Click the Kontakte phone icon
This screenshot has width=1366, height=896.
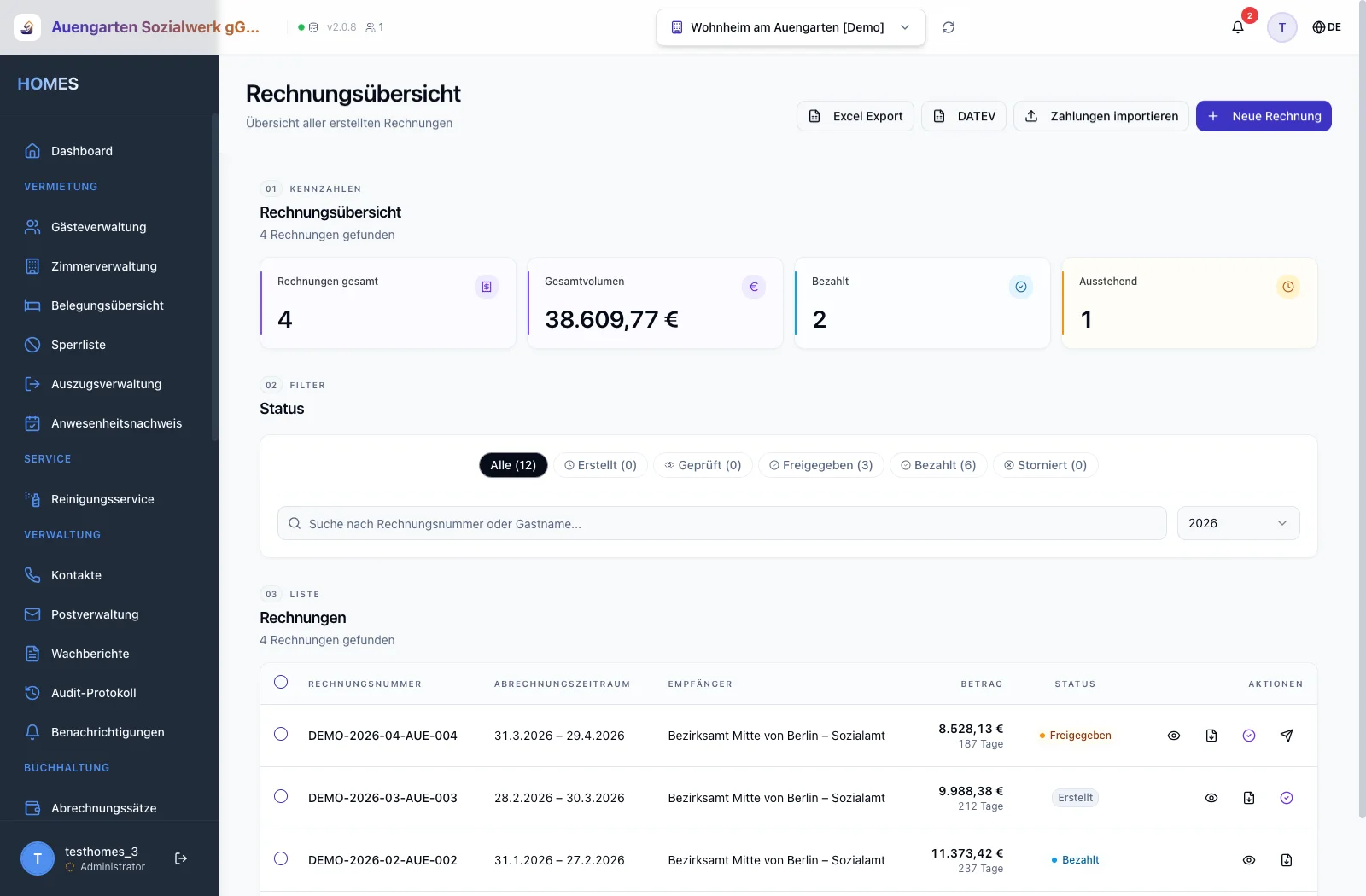tap(32, 575)
